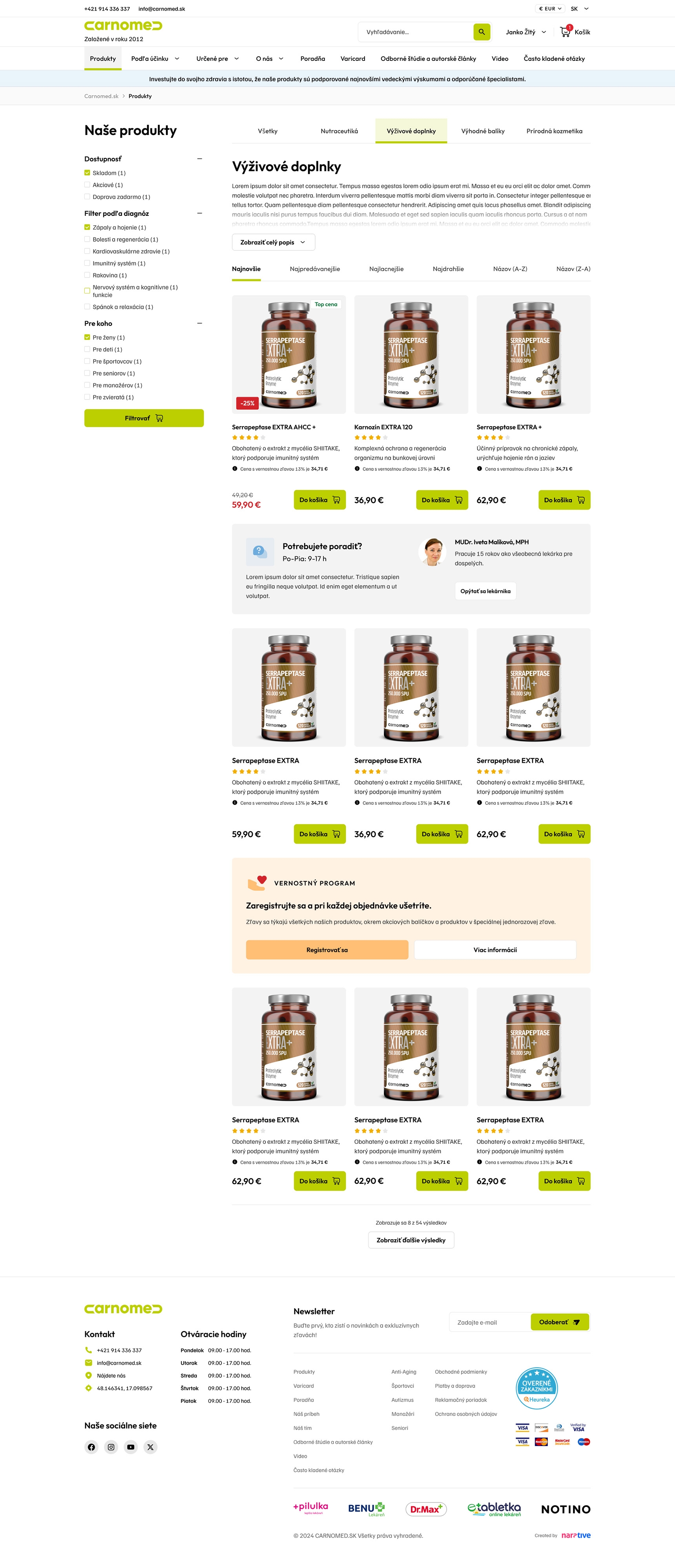Open the shopping cart icon
This screenshot has height=1568, width=675.
pos(566,32)
